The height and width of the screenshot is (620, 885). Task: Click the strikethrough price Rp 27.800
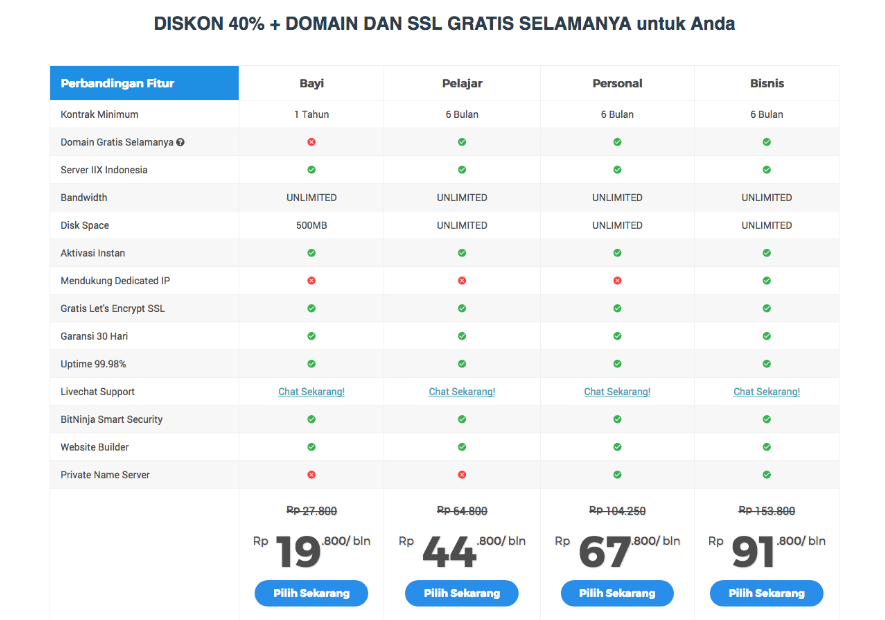coord(312,510)
